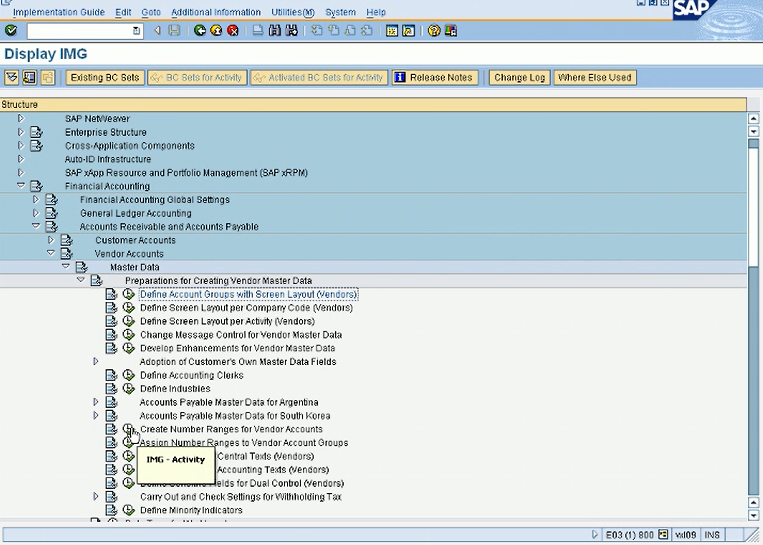Click the tree scrollbar up arrow at top
Viewport: 763px width, 545px height.
pyautogui.click(x=753, y=118)
